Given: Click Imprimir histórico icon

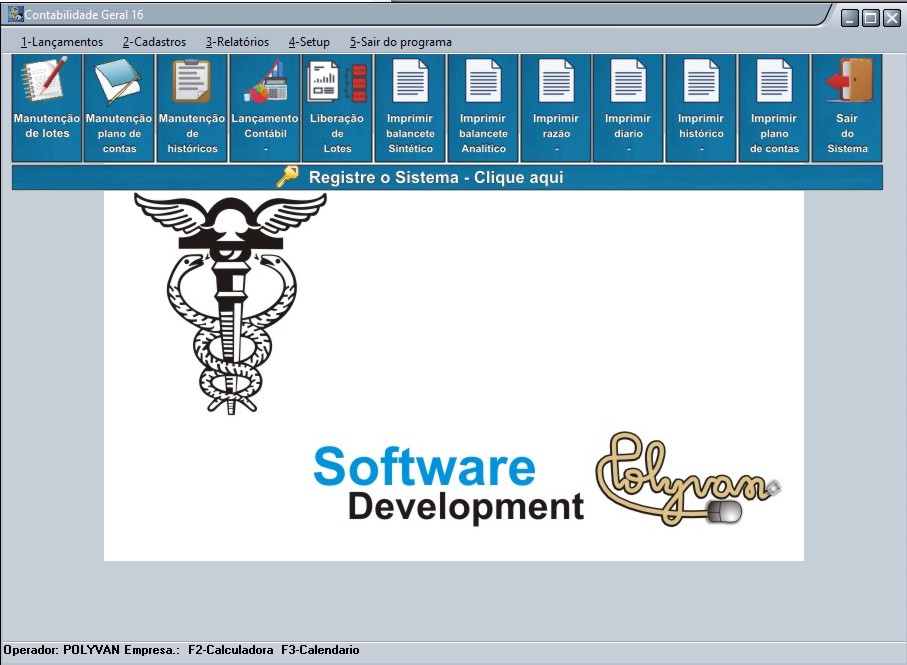Looking at the screenshot, I should pyautogui.click(x=701, y=108).
